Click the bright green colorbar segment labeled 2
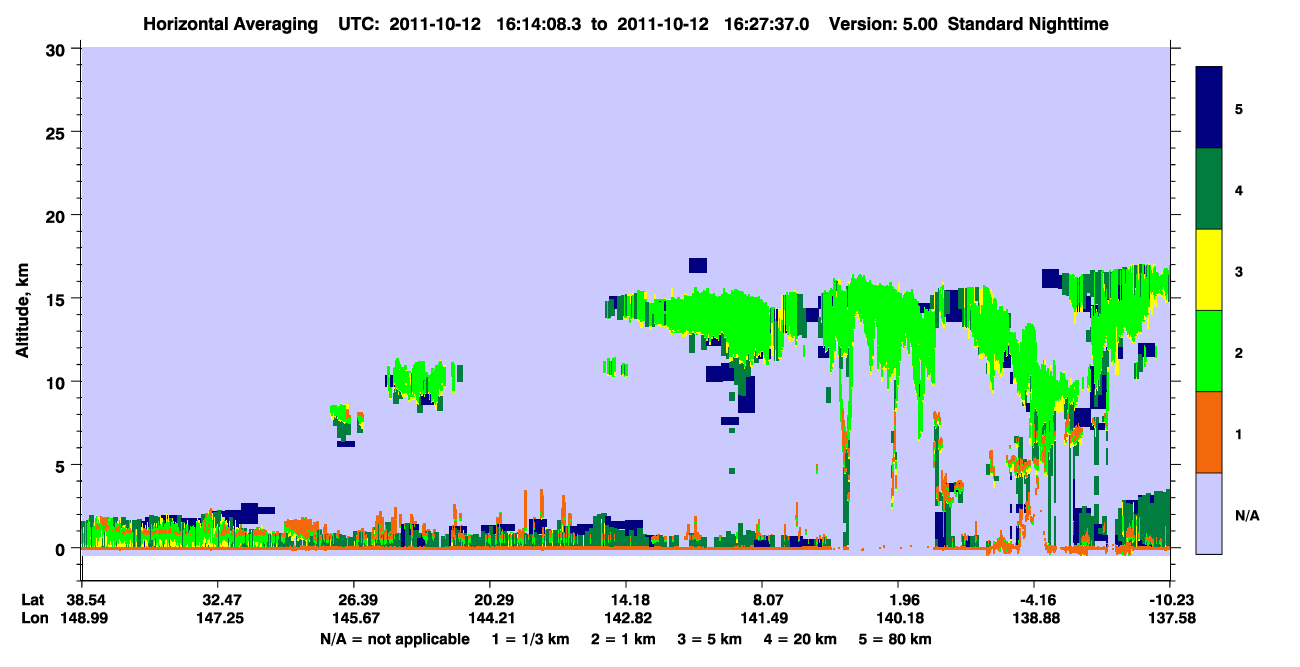The height and width of the screenshot is (667, 1300). [x=1209, y=351]
